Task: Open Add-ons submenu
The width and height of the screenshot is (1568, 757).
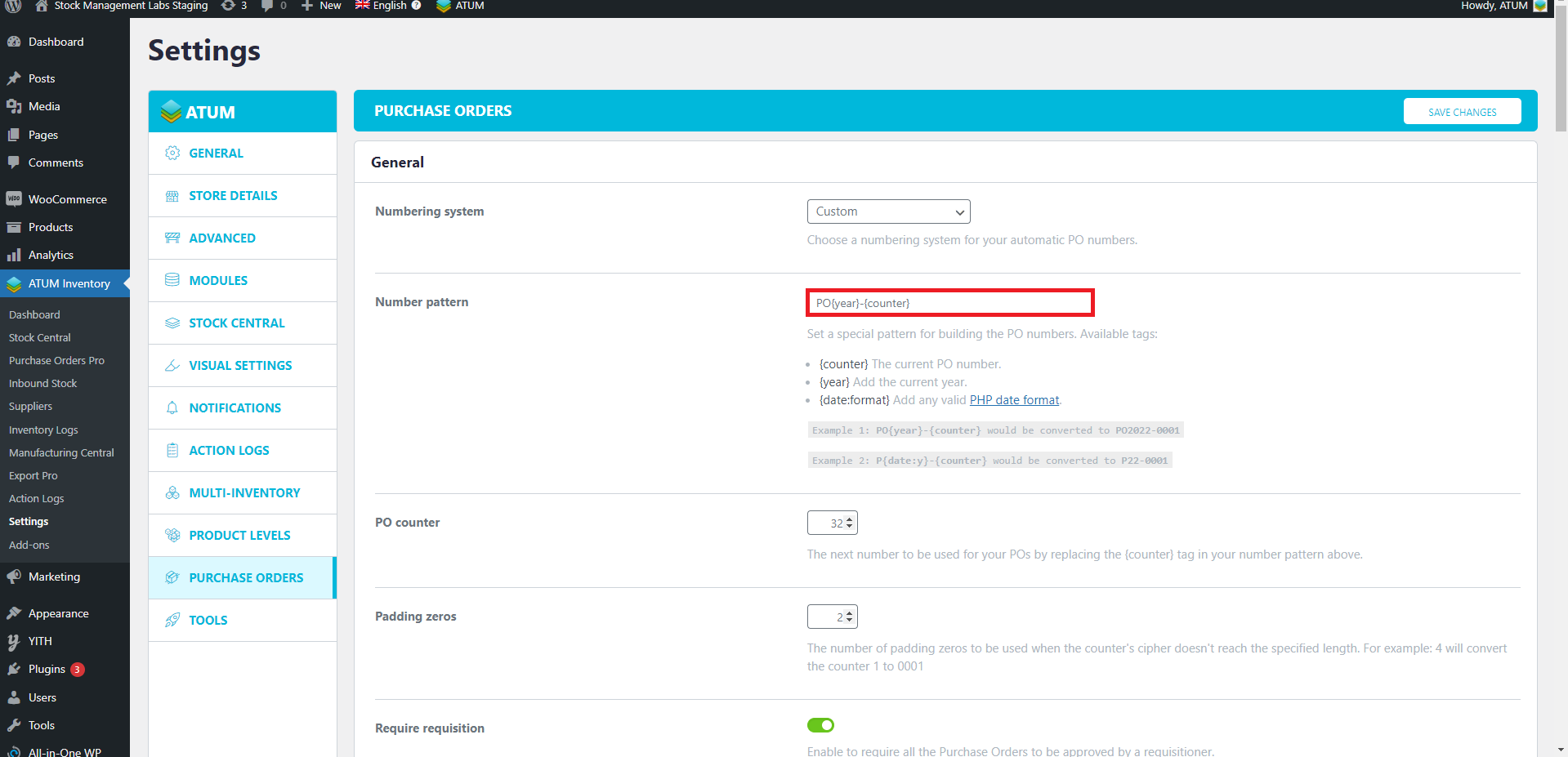Action: pos(29,545)
